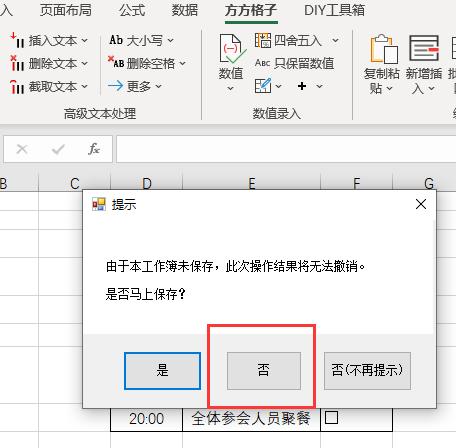Expand the 数值 button chevron
The image size is (456, 448).
[x=230, y=89]
